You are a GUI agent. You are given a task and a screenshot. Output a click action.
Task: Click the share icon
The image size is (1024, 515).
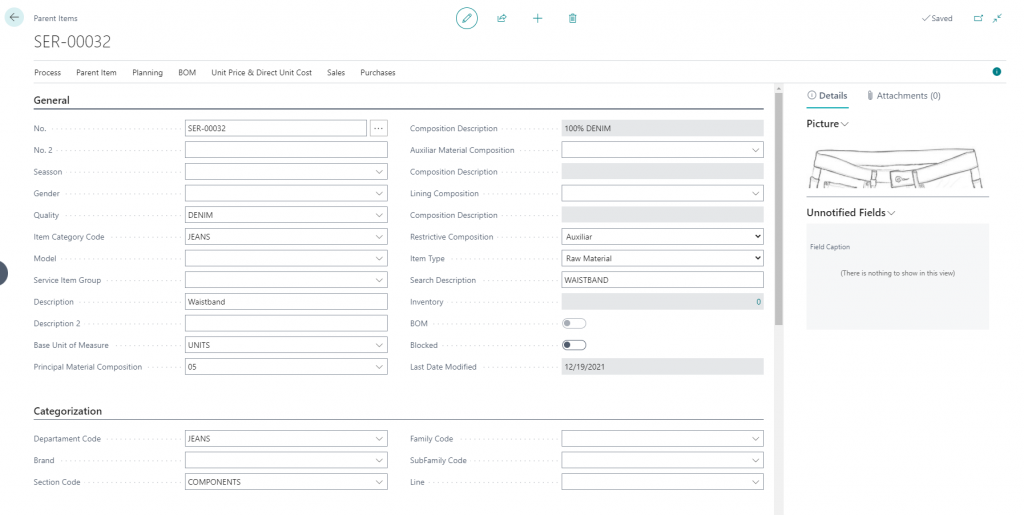502,18
